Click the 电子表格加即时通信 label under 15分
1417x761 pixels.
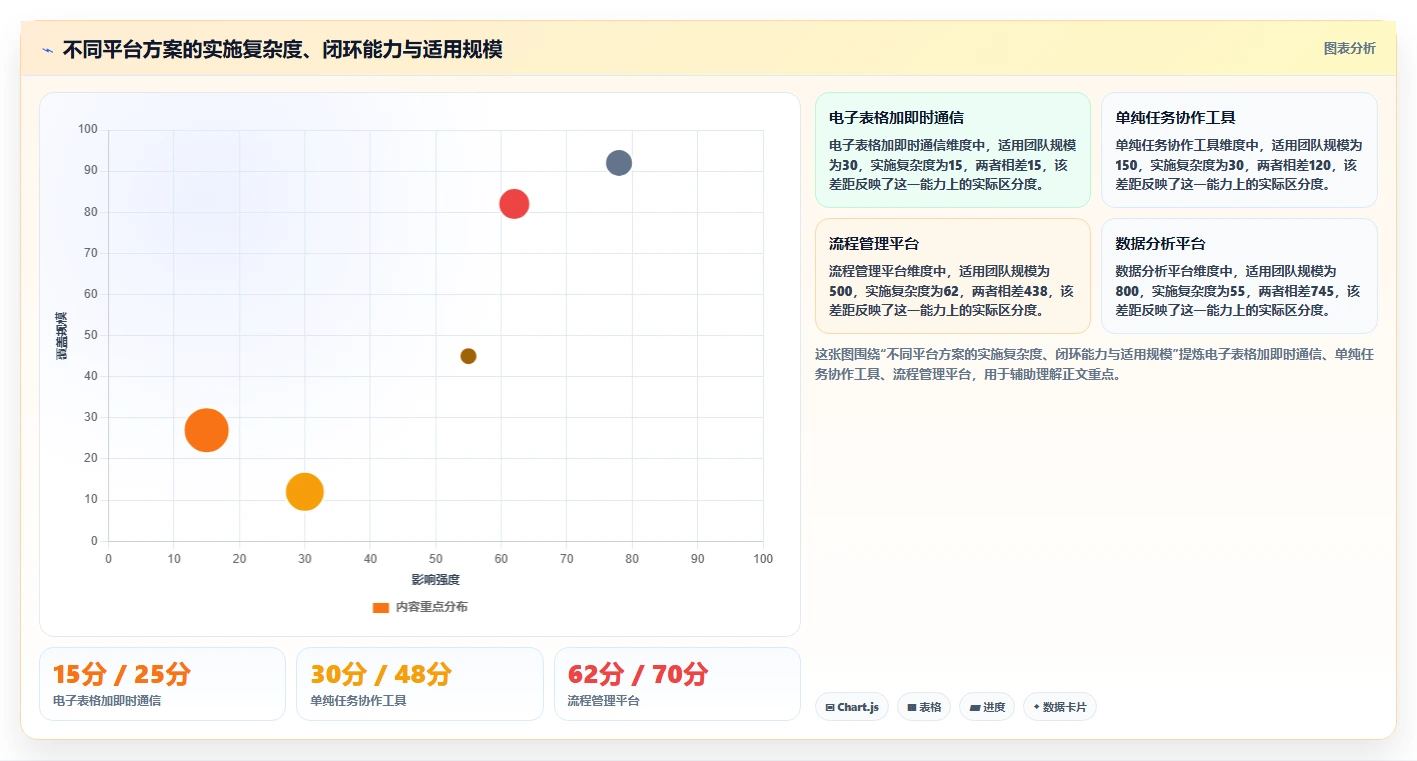pos(107,701)
